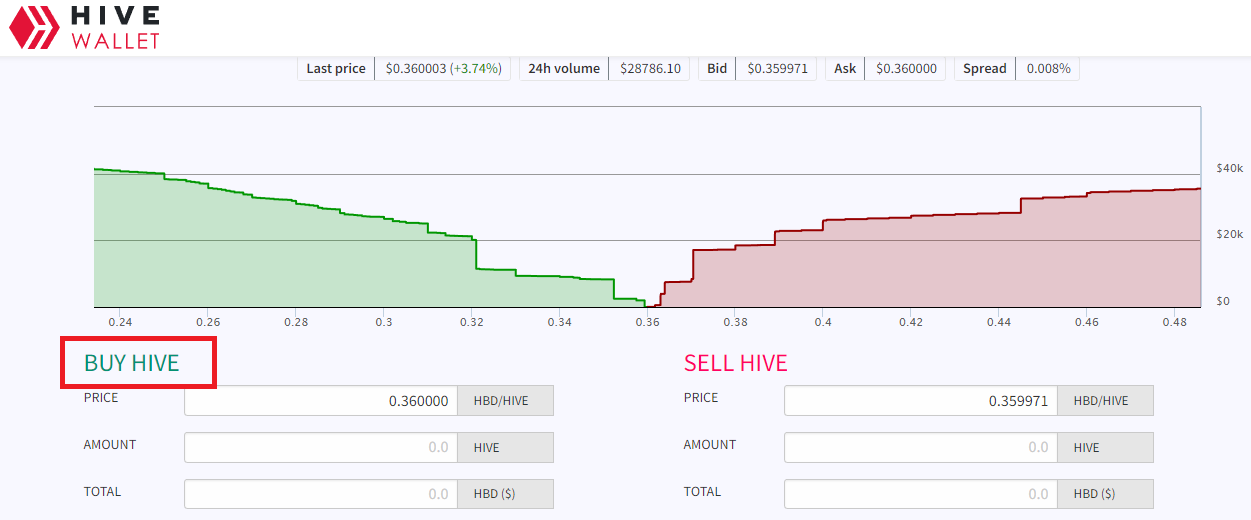Click the 0.48 x-axis label
The image size is (1251, 520).
click(x=1175, y=322)
